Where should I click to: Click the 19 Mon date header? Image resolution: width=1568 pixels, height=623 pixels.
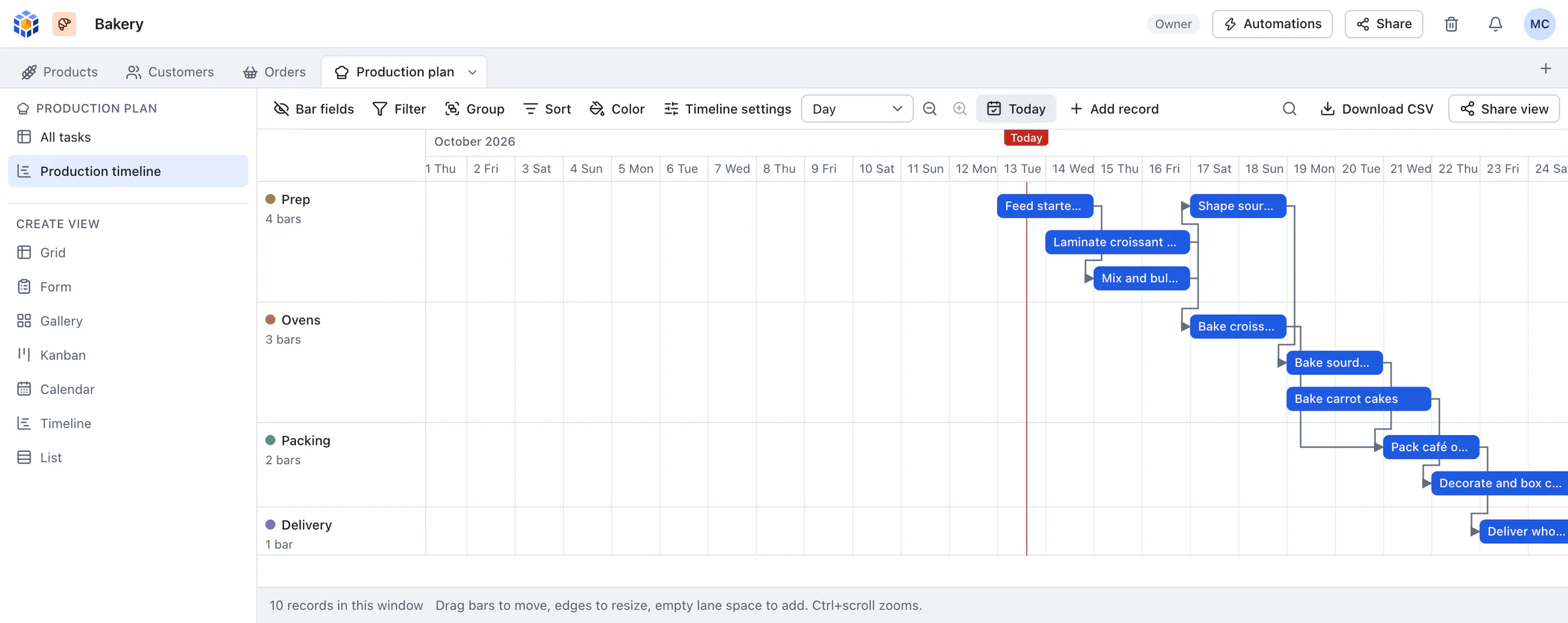(x=1313, y=169)
